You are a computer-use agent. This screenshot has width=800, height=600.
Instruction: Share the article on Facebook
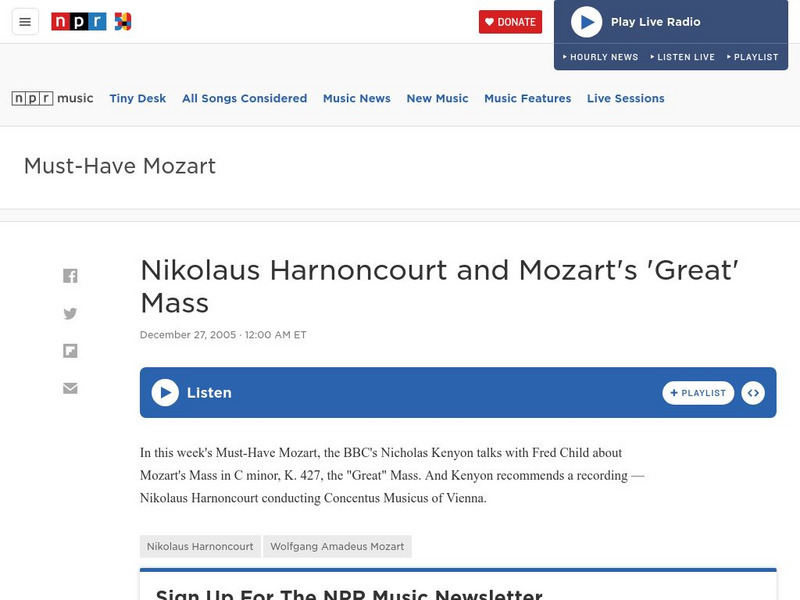pyautogui.click(x=70, y=274)
